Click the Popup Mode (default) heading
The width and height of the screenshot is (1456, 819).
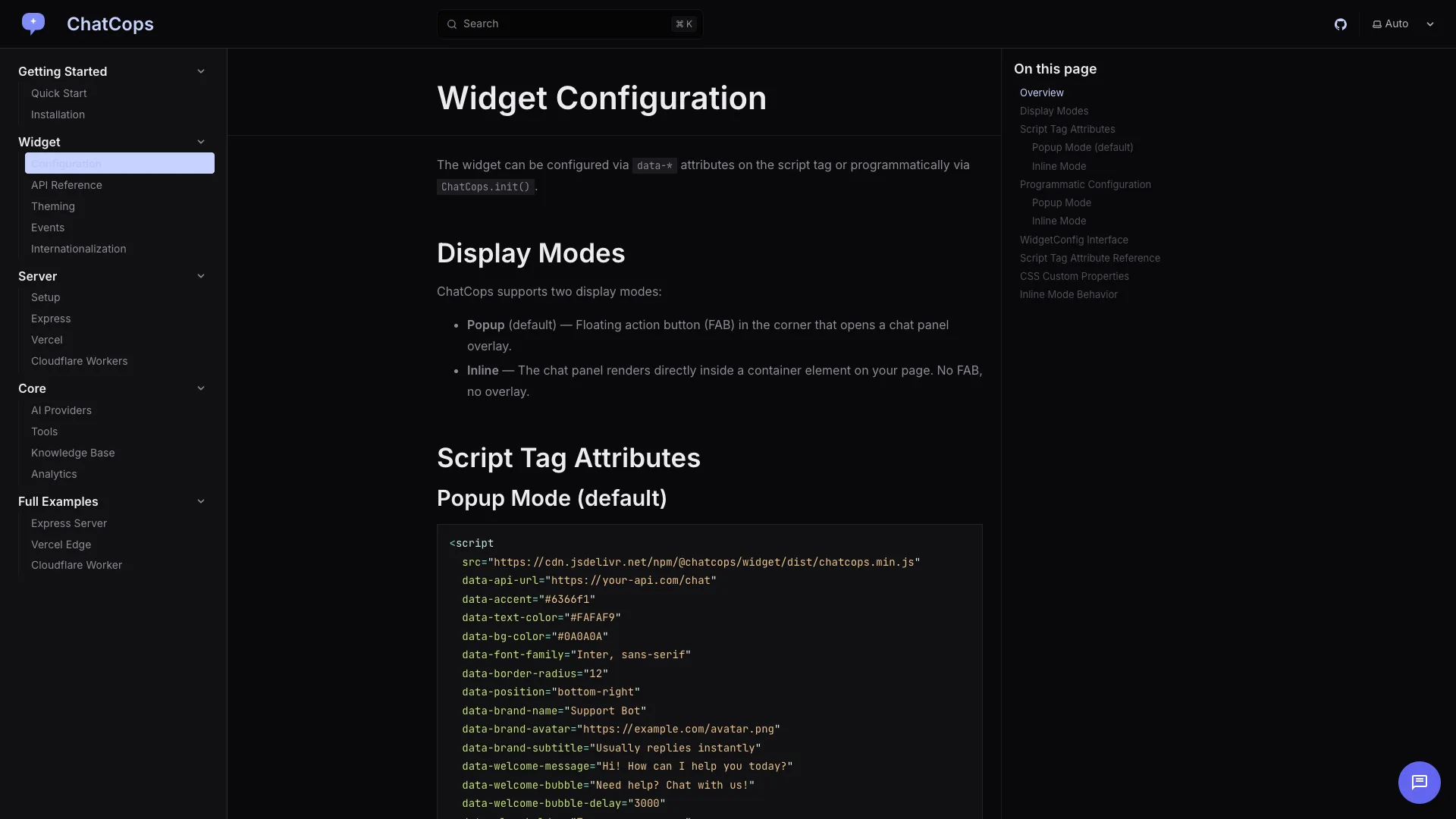pos(552,498)
